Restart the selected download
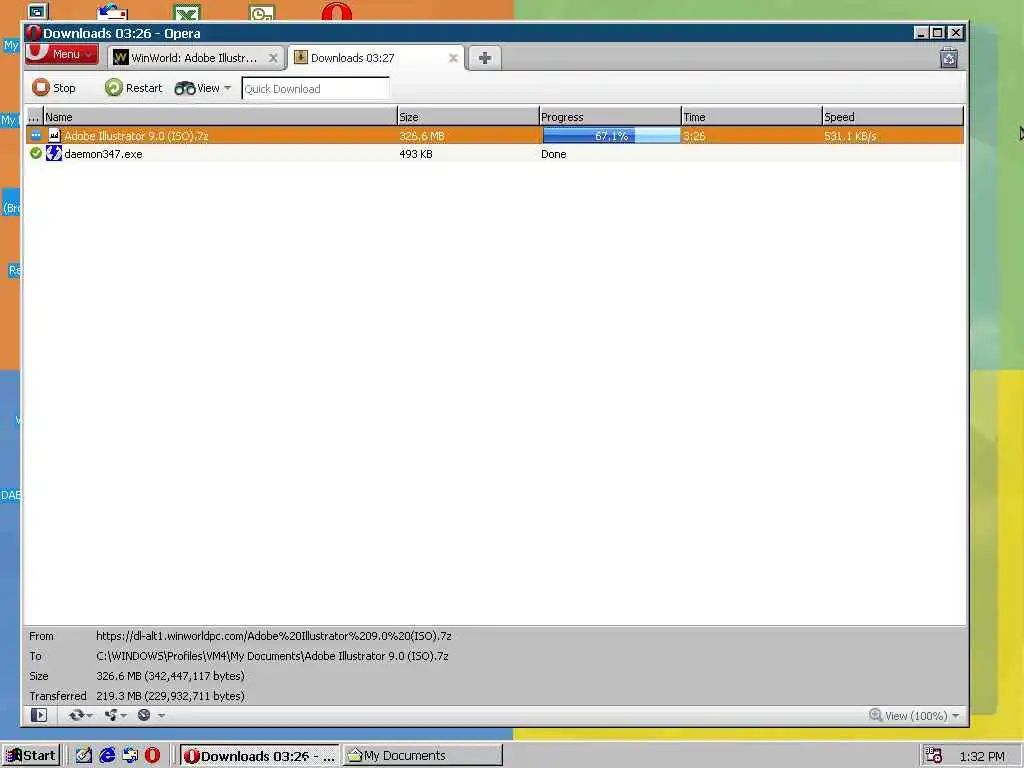The height and width of the screenshot is (768, 1024). click(x=134, y=88)
